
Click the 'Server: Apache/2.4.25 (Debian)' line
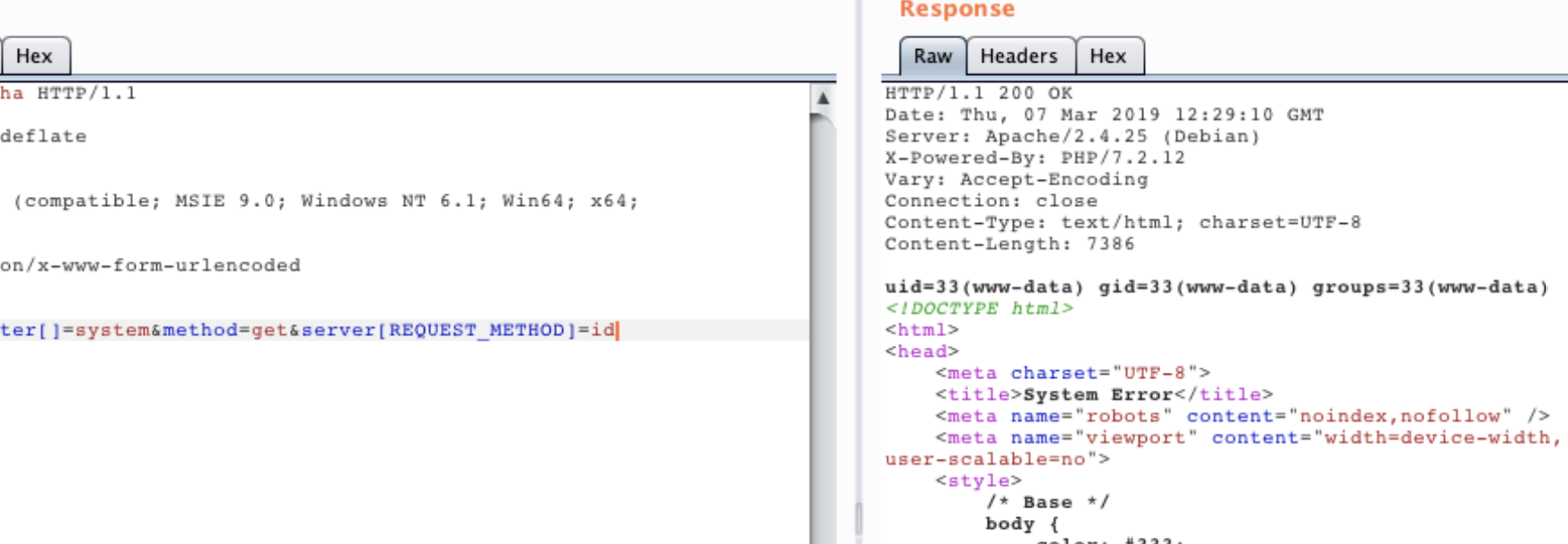point(1072,136)
